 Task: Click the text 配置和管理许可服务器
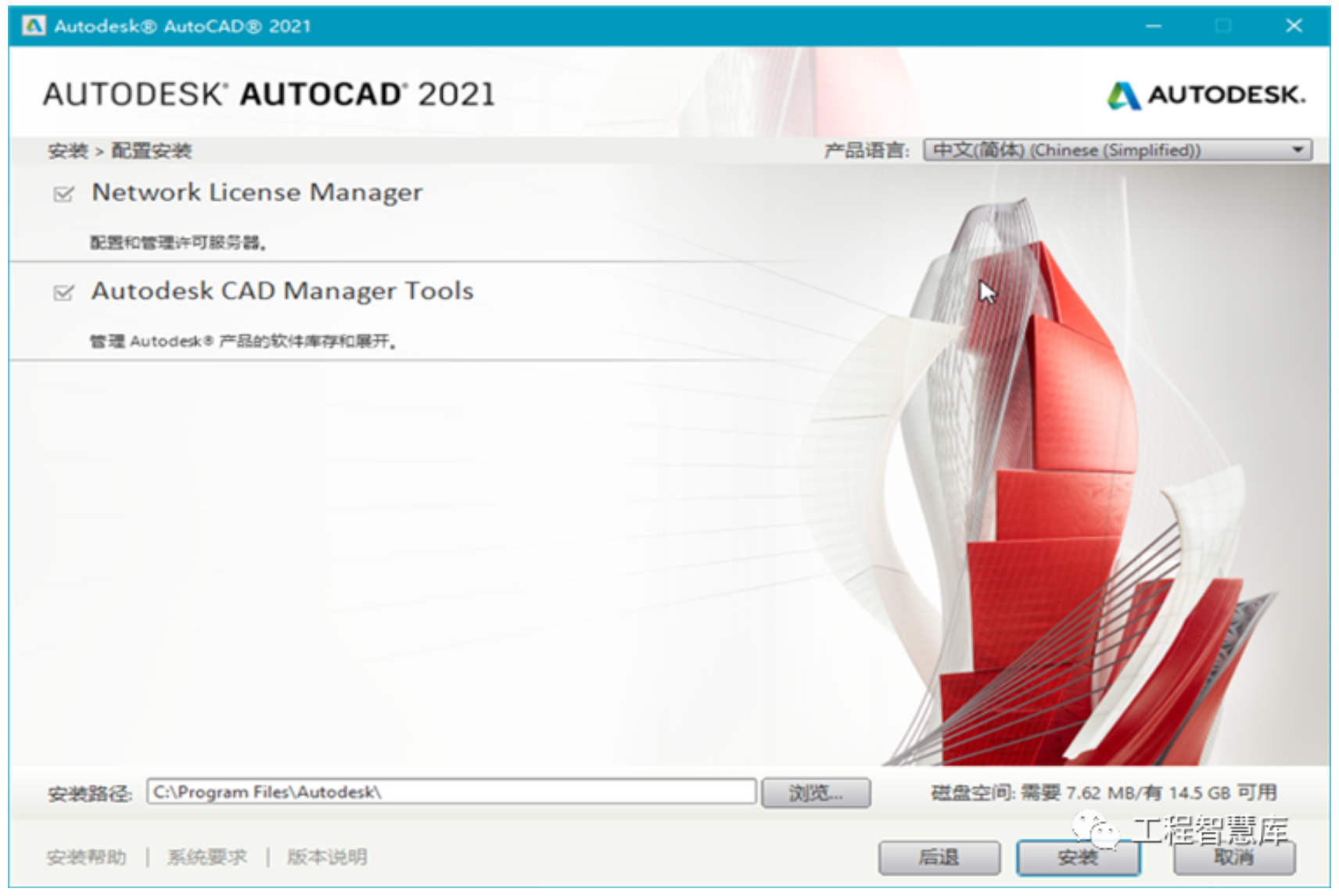[178, 243]
